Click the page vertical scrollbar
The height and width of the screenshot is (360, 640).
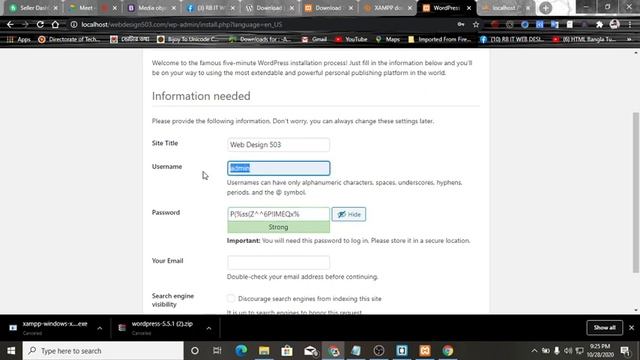click(636, 192)
